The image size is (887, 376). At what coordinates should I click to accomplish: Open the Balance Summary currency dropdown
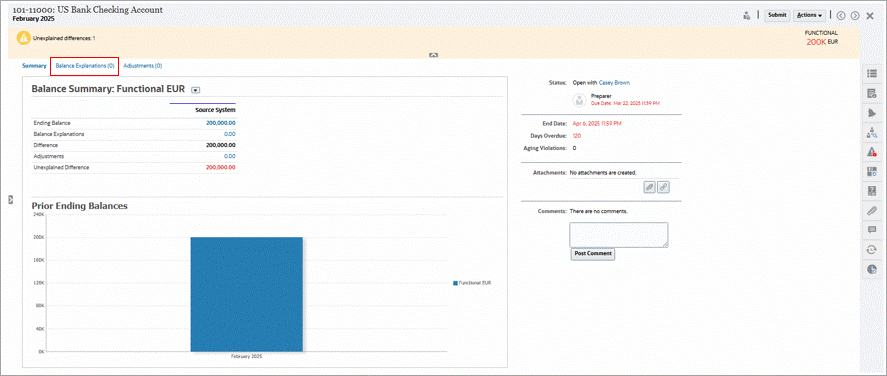[x=195, y=89]
